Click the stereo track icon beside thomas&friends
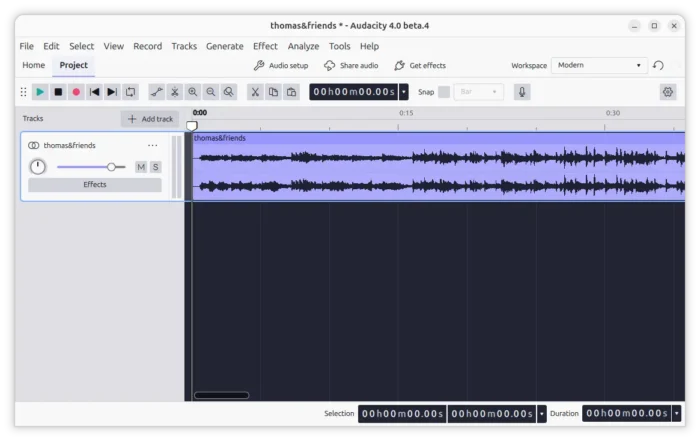This screenshot has width=700, height=441. 33,145
